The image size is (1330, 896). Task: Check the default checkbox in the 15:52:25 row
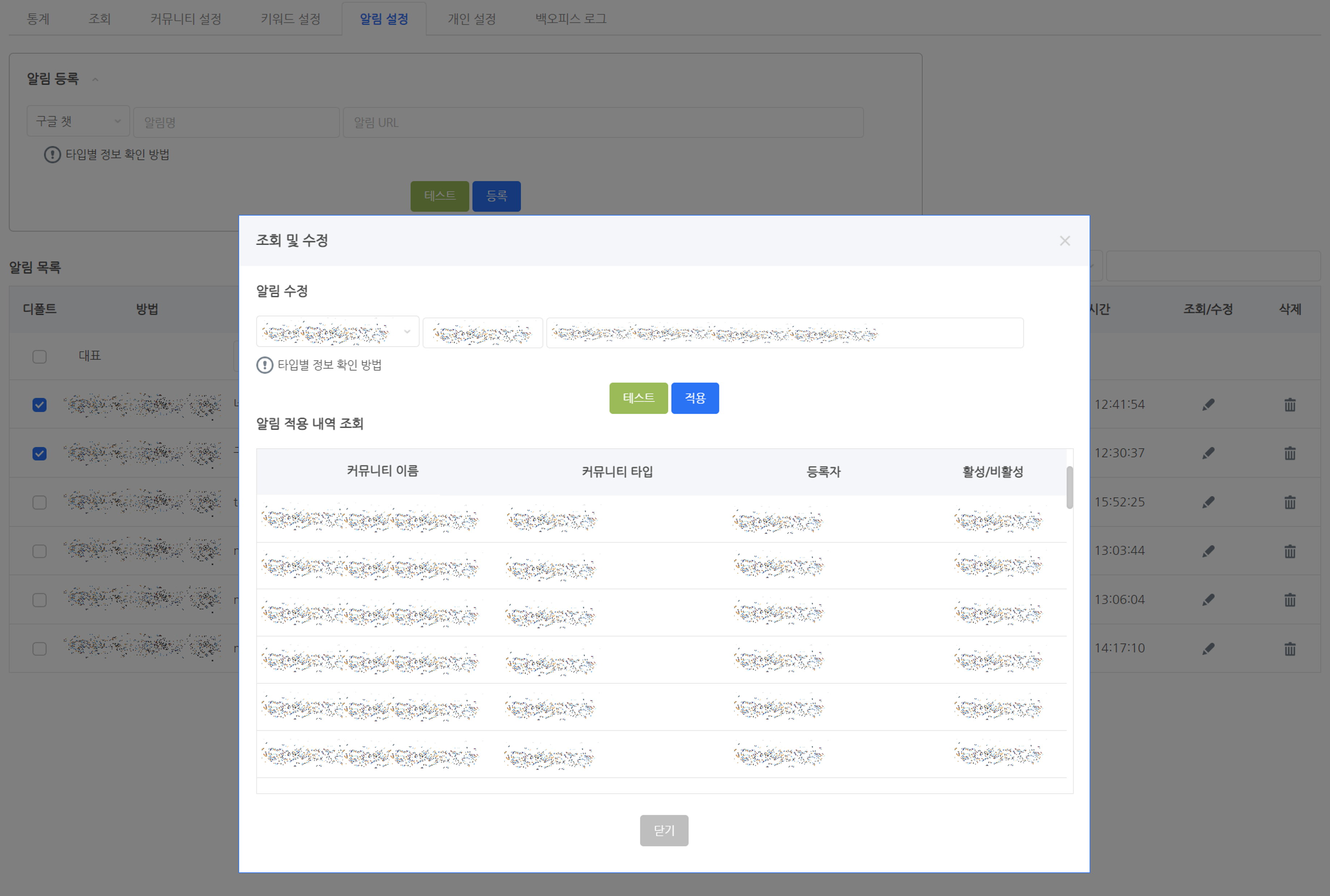pyautogui.click(x=39, y=502)
